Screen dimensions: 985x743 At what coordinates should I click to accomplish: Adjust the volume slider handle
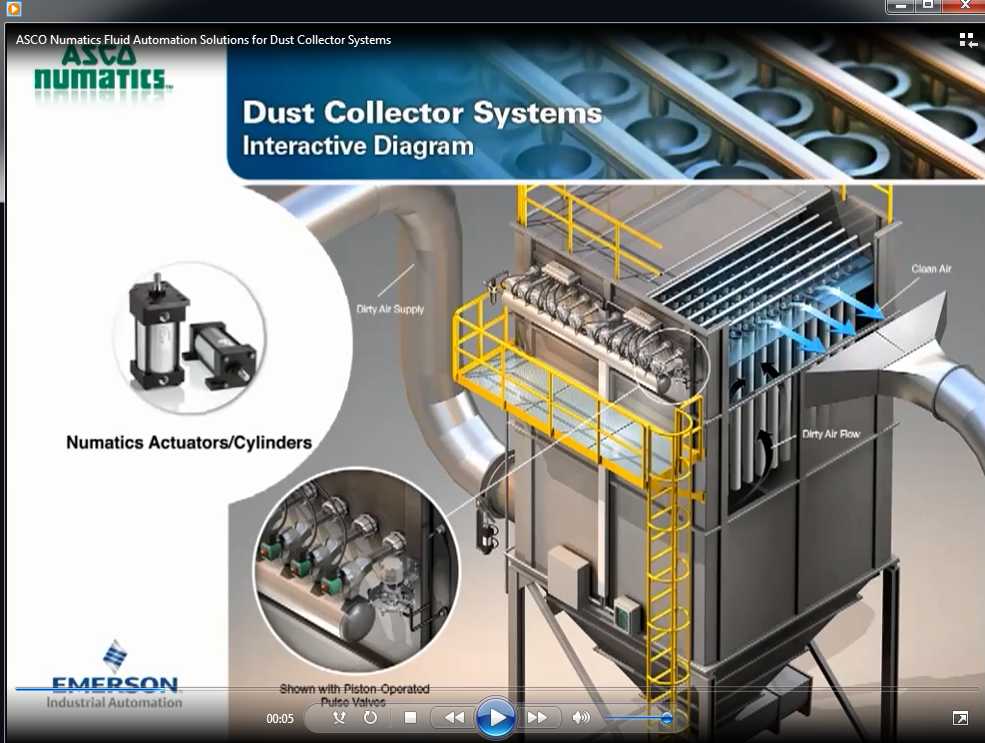[667, 717]
